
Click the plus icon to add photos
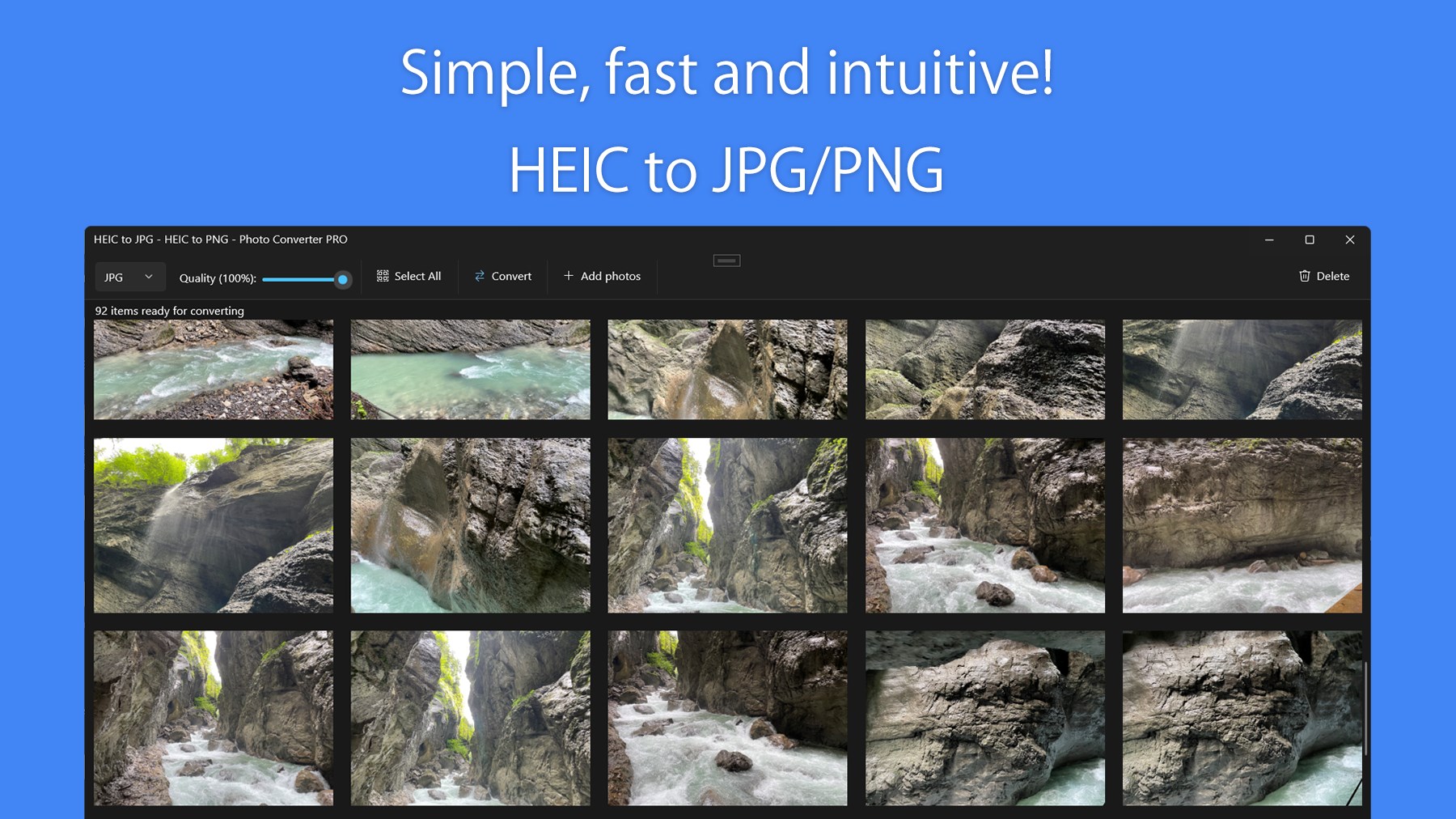(x=569, y=276)
